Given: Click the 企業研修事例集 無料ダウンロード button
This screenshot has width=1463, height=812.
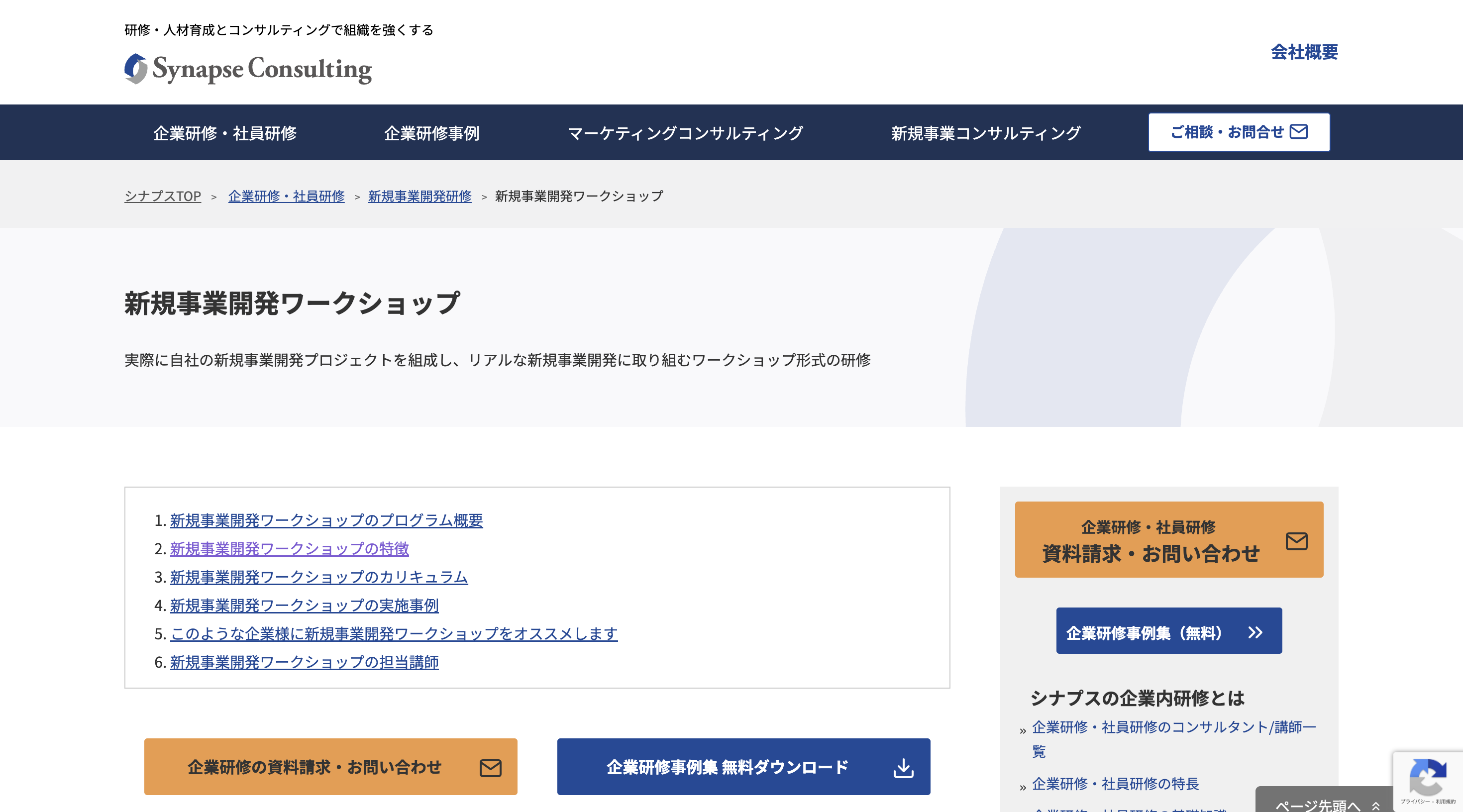Looking at the screenshot, I should [x=744, y=767].
